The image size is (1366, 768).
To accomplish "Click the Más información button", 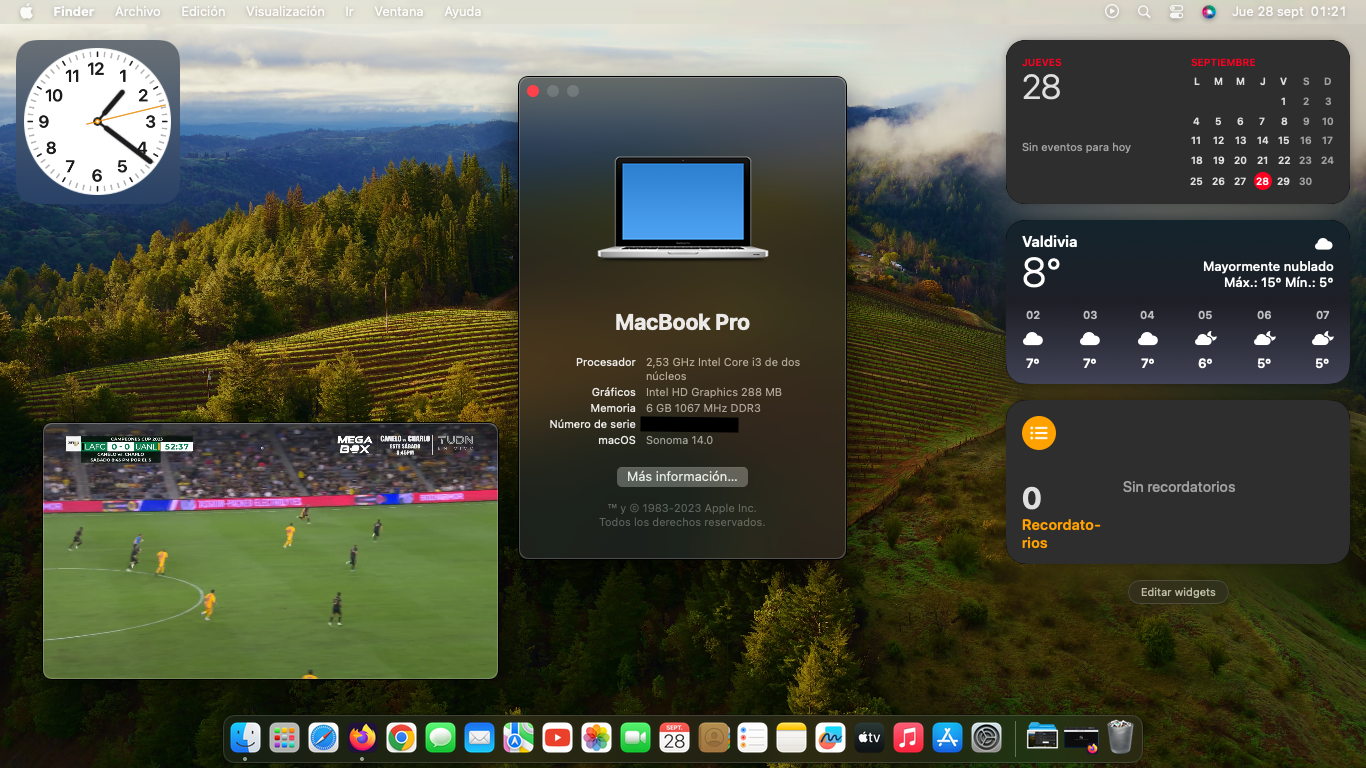I will click(682, 477).
